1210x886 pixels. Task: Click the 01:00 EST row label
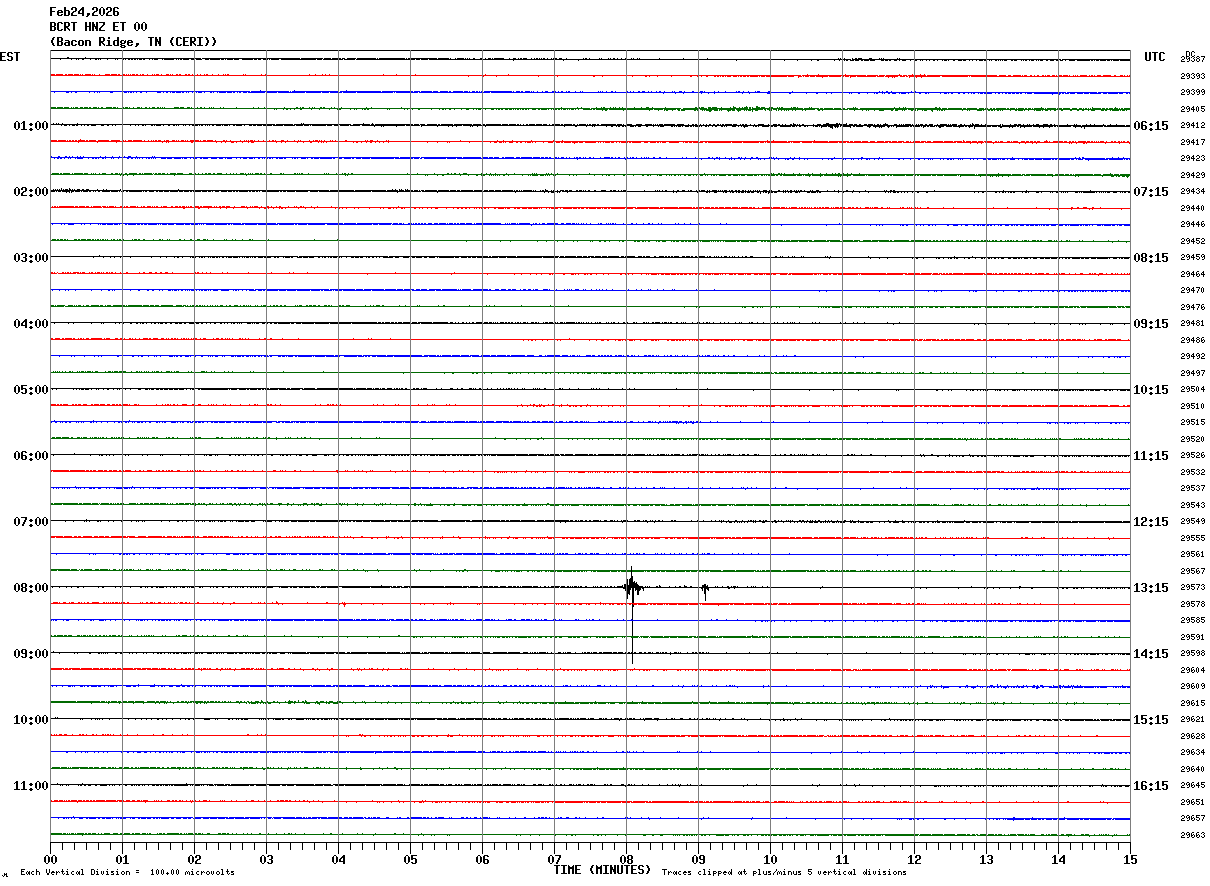[x=31, y=126]
